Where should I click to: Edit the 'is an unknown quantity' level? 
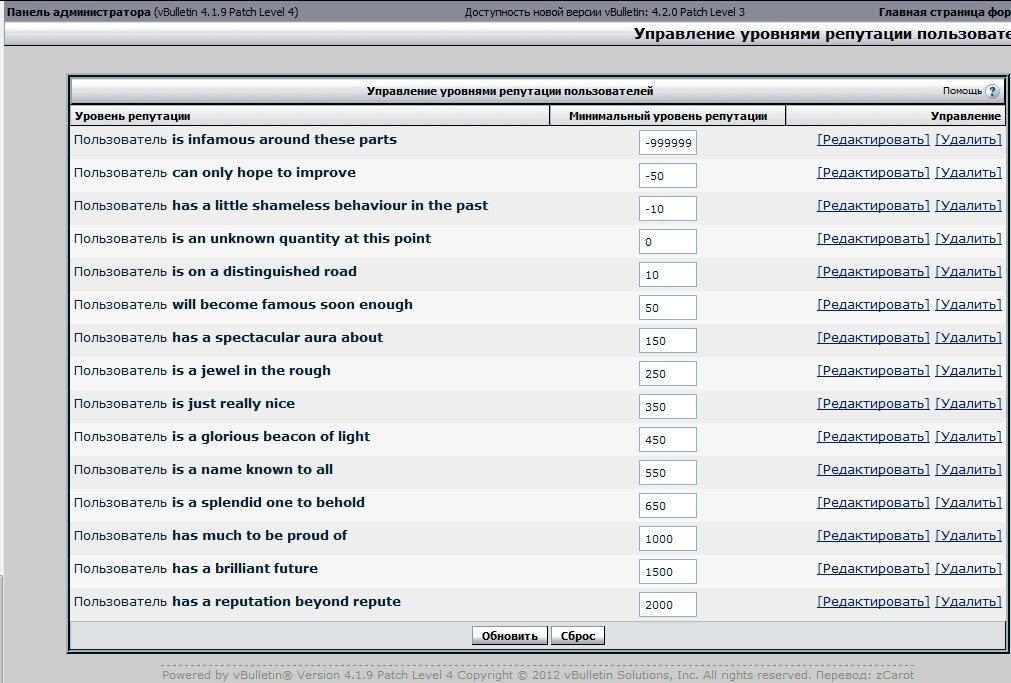[872, 239]
